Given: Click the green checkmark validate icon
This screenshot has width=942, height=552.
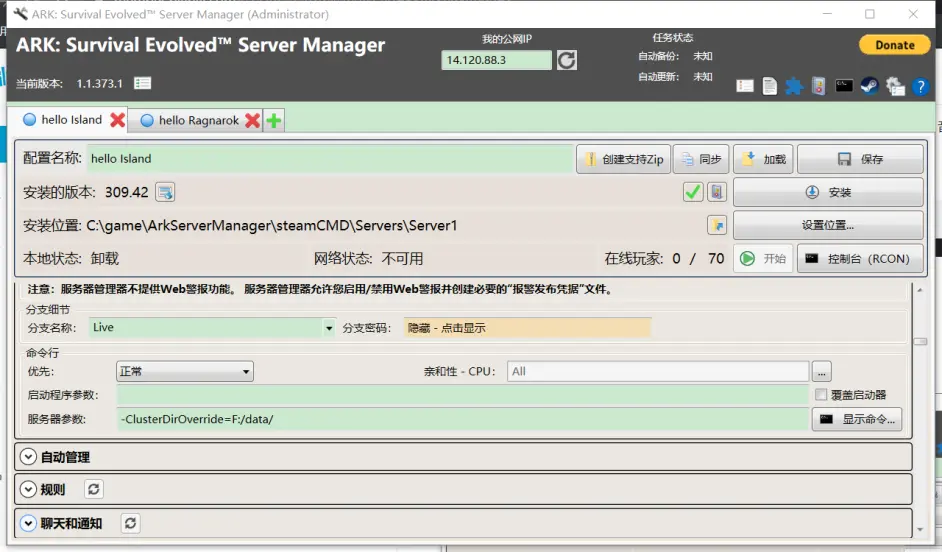Looking at the screenshot, I should point(693,192).
